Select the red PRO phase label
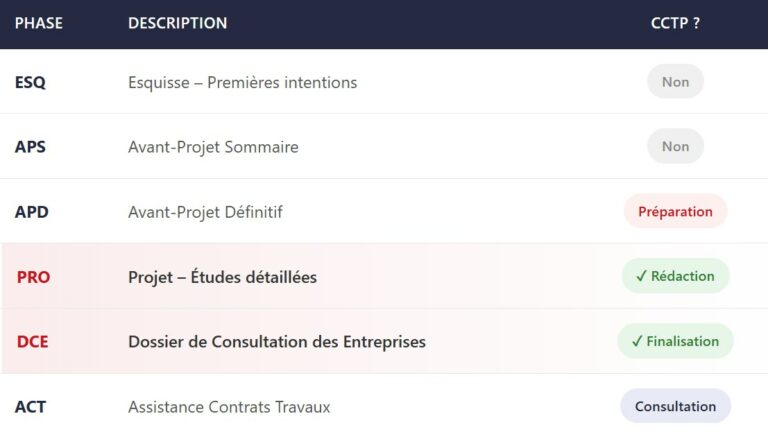 [33, 277]
